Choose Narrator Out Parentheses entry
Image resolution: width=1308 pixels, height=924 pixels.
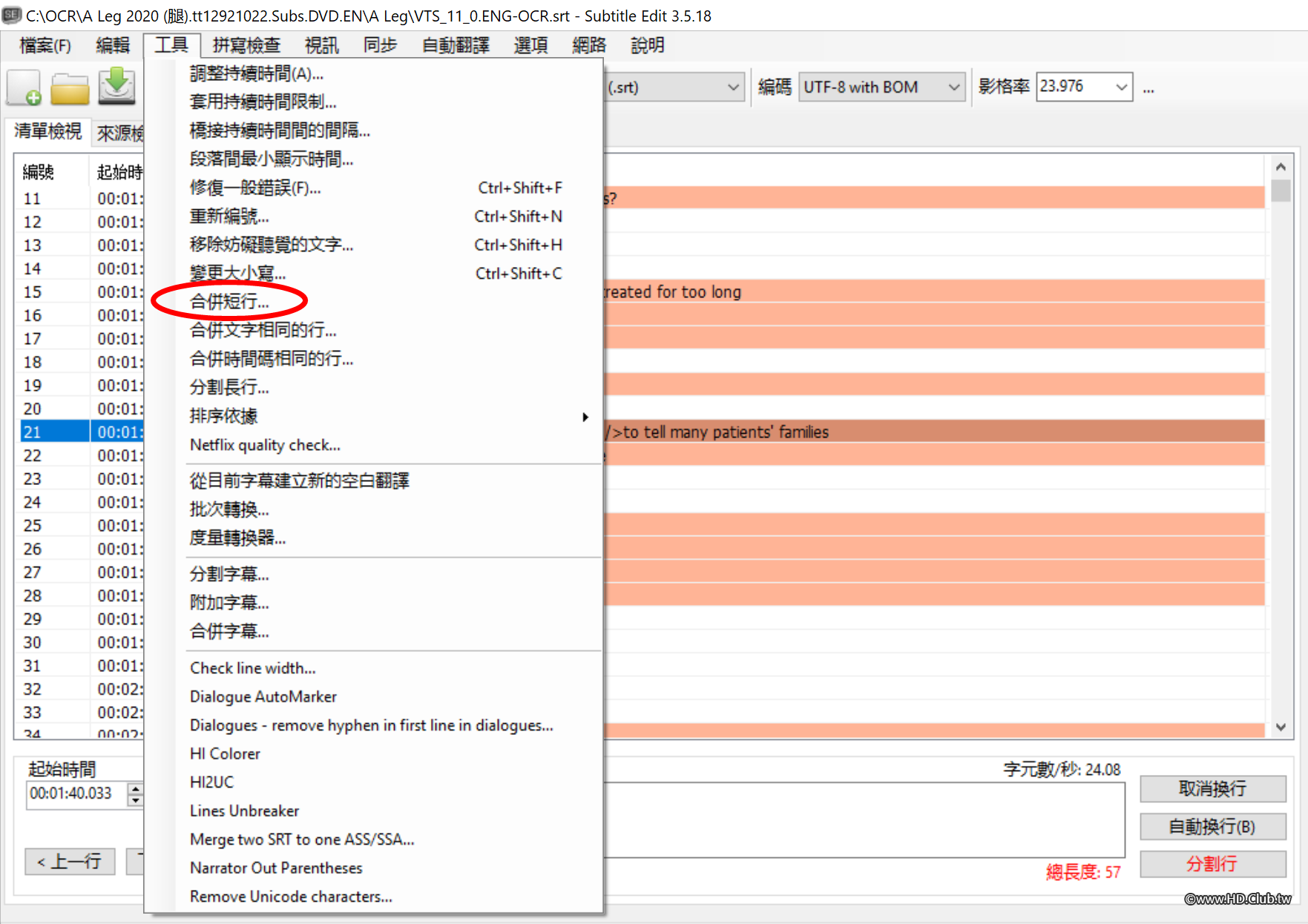pyautogui.click(x=375, y=868)
